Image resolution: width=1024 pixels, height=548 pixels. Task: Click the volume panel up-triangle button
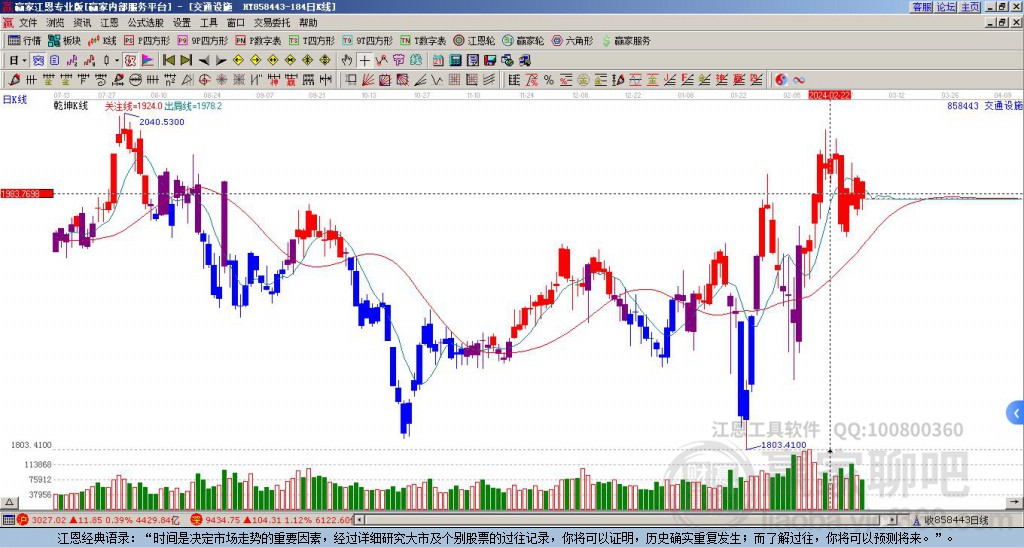tap(9, 502)
